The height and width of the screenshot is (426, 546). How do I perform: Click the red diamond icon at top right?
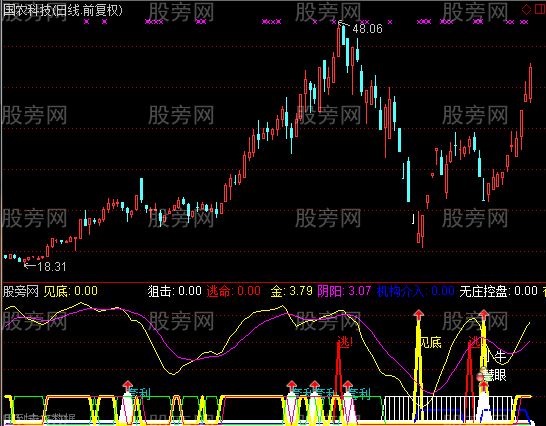tap(526, 9)
